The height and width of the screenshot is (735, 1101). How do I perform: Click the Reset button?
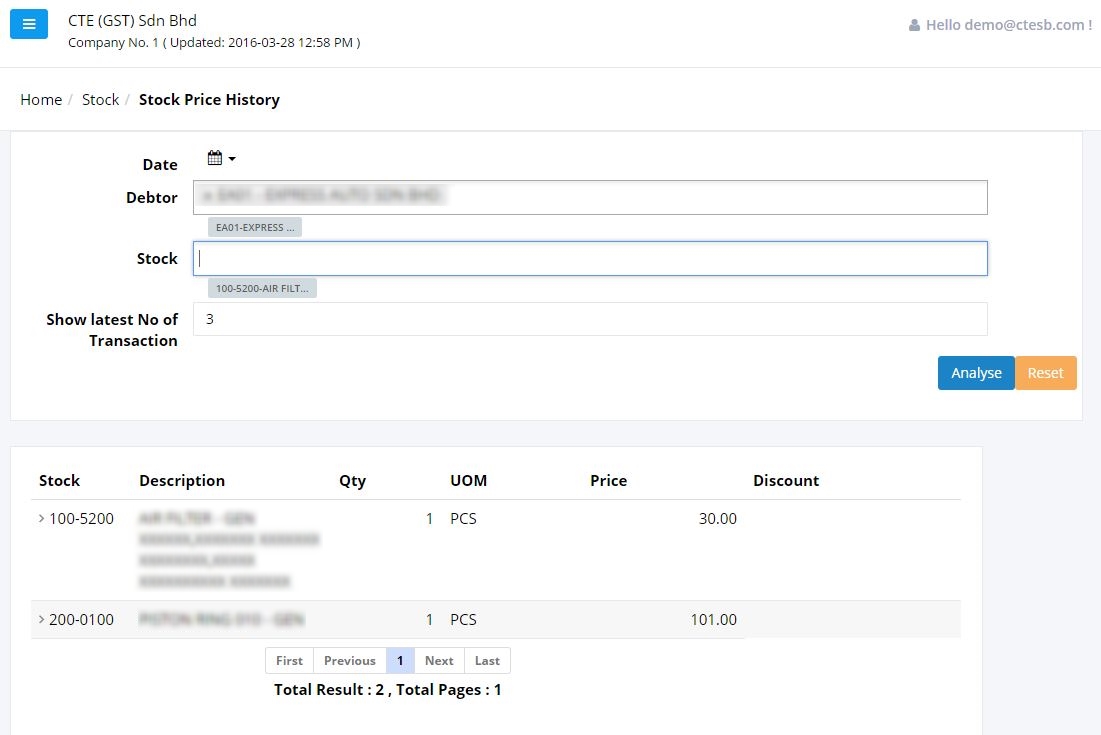1046,373
